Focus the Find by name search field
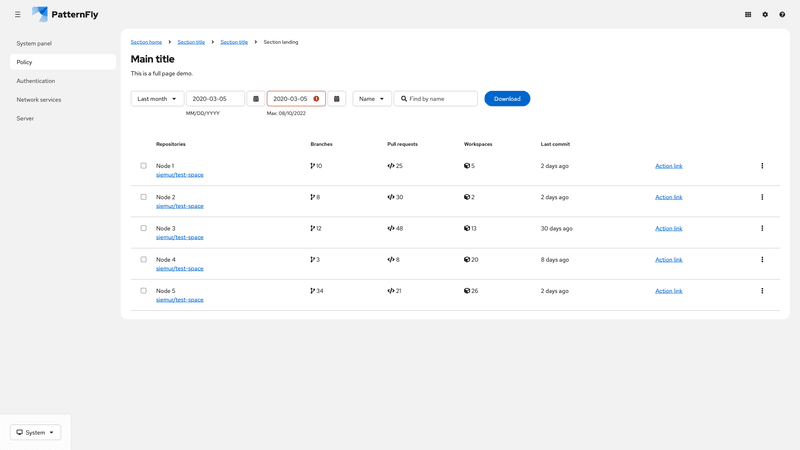 436,98
